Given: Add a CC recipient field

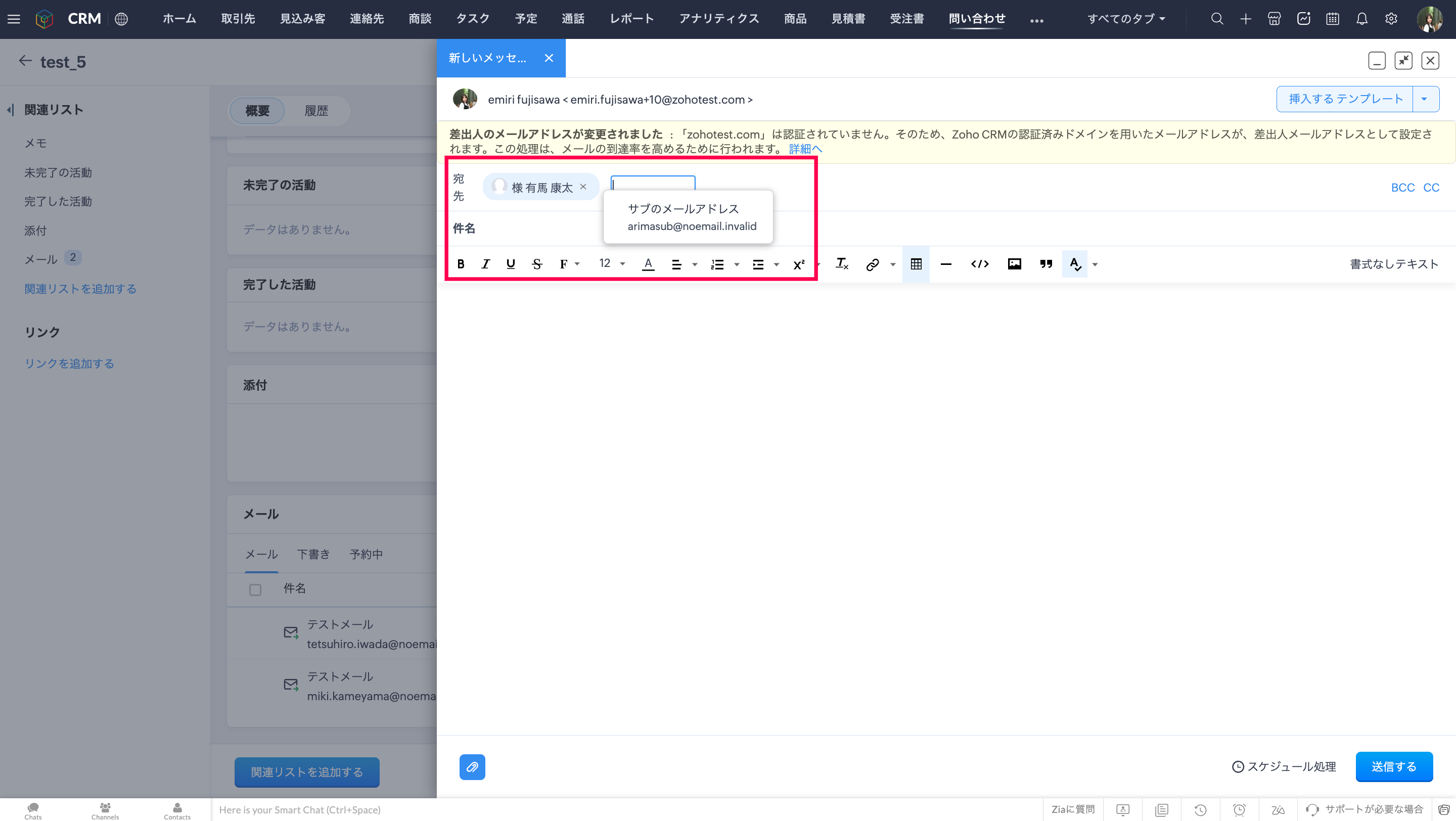Looking at the screenshot, I should tap(1431, 188).
